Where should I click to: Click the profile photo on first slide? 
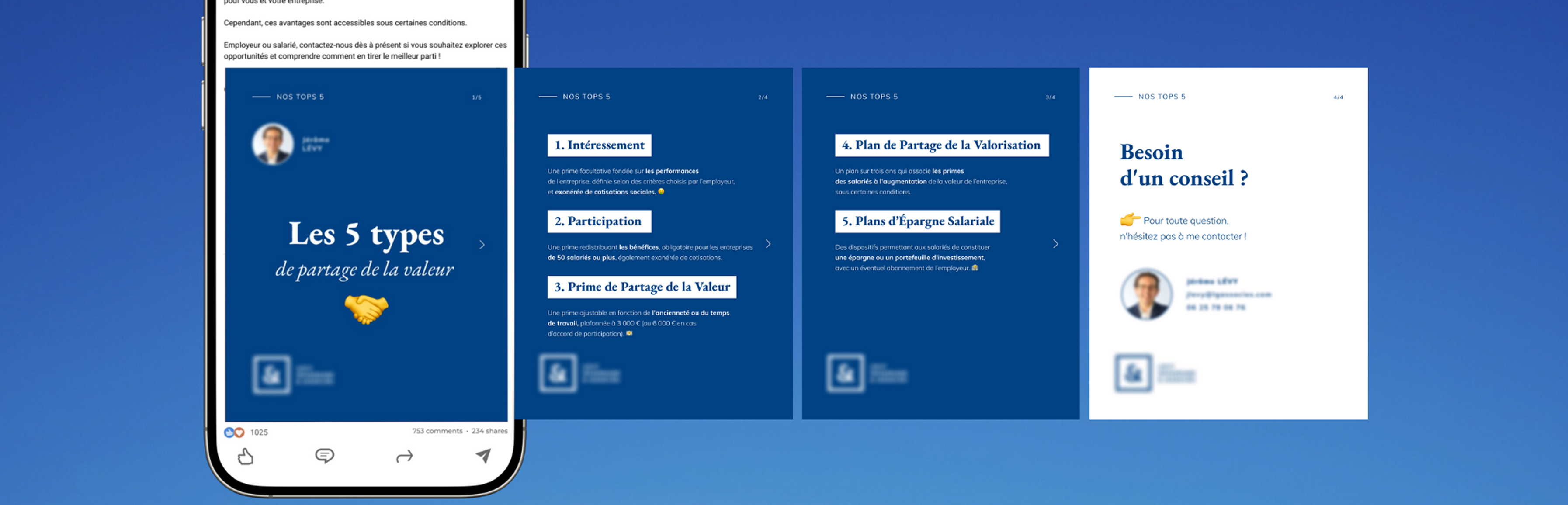click(x=273, y=144)
